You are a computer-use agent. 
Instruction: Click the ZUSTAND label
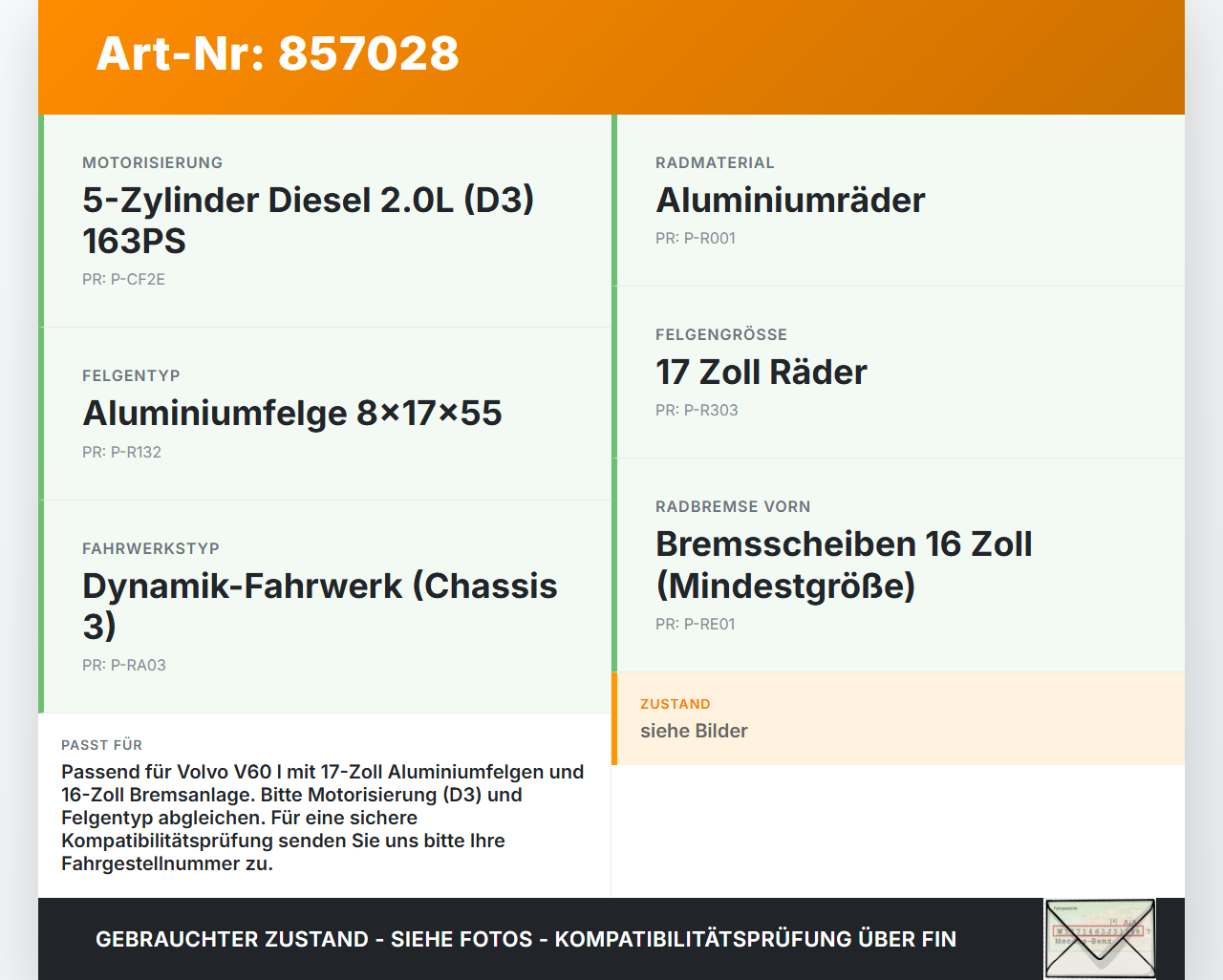676,704
